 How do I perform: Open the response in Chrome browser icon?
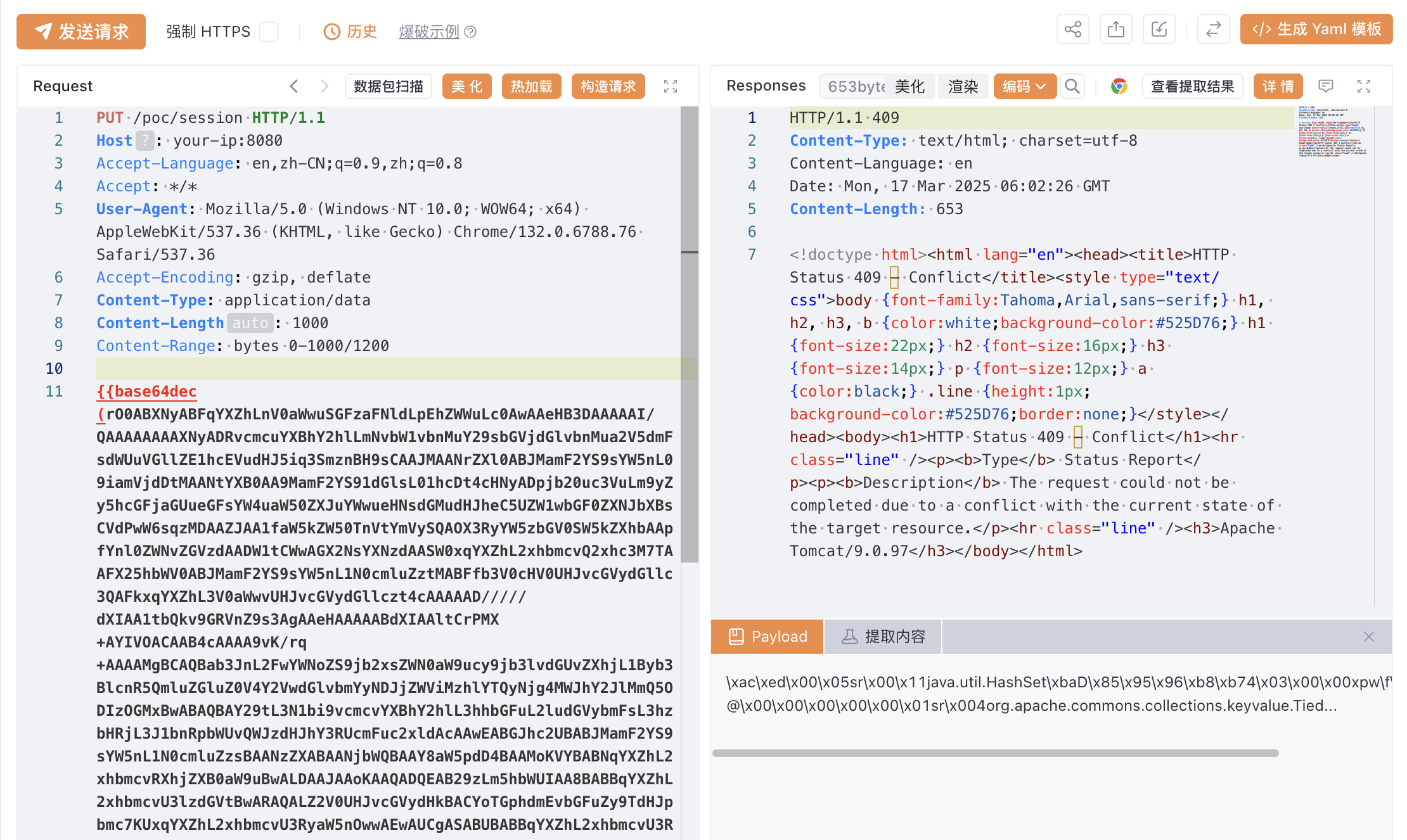(1119, 86)
